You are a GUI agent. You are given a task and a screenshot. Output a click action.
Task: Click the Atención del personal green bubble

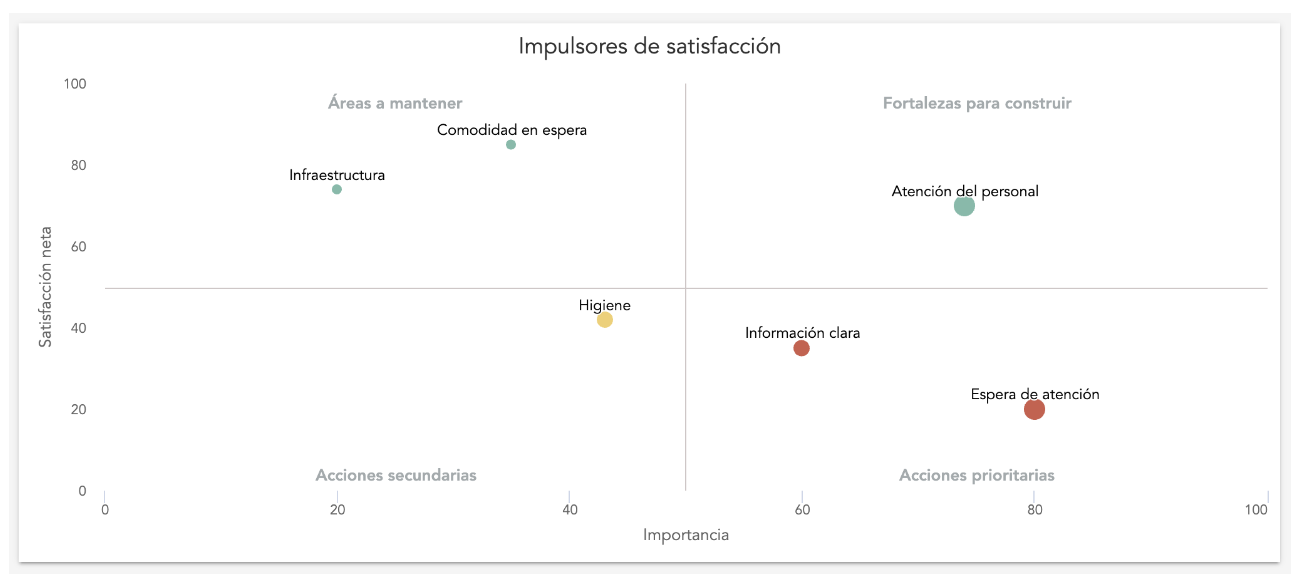tap(964, 206)
